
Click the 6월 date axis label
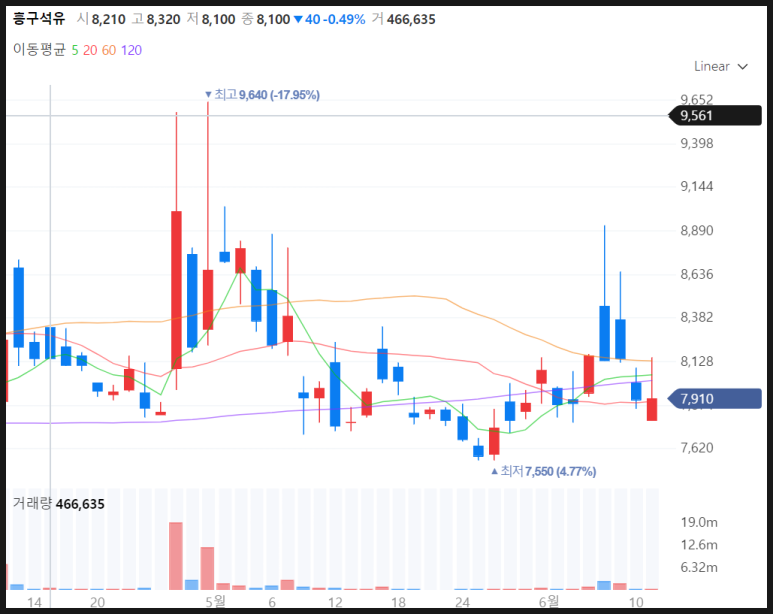[x=549, y=602]
